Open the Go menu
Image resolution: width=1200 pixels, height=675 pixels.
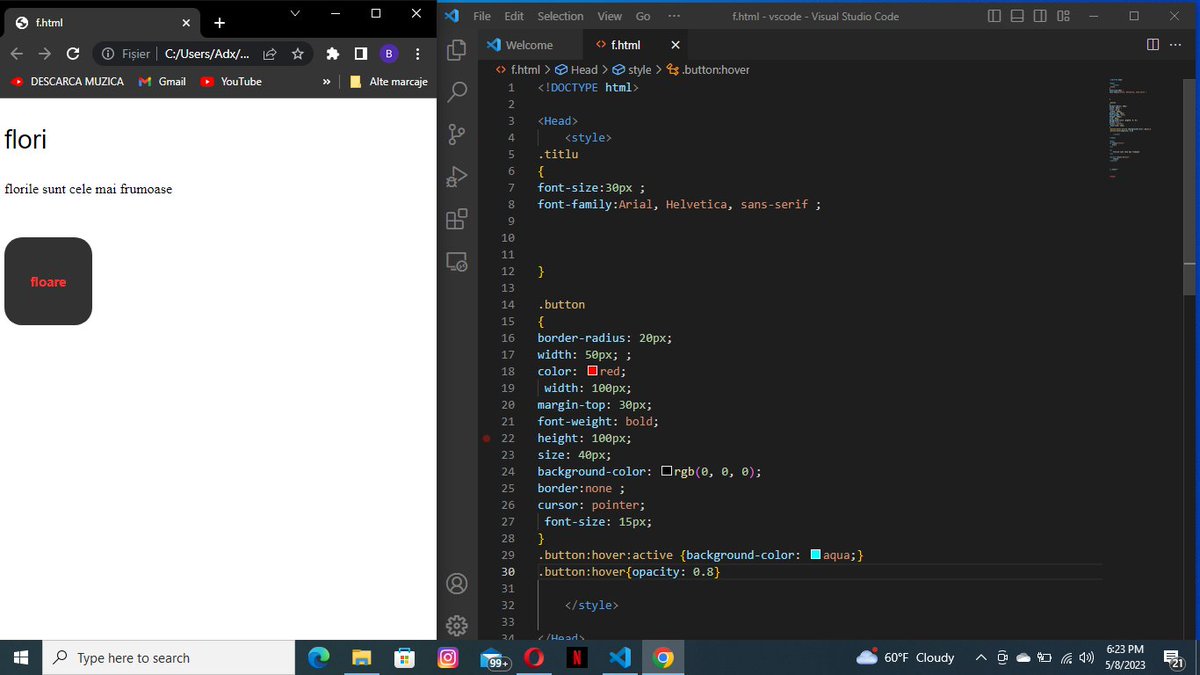[x=643, y=16]
